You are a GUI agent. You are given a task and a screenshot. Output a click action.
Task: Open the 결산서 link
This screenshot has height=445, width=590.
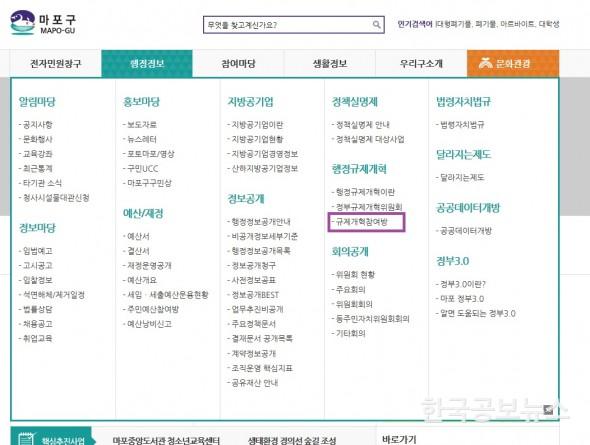tap(138, 251)
